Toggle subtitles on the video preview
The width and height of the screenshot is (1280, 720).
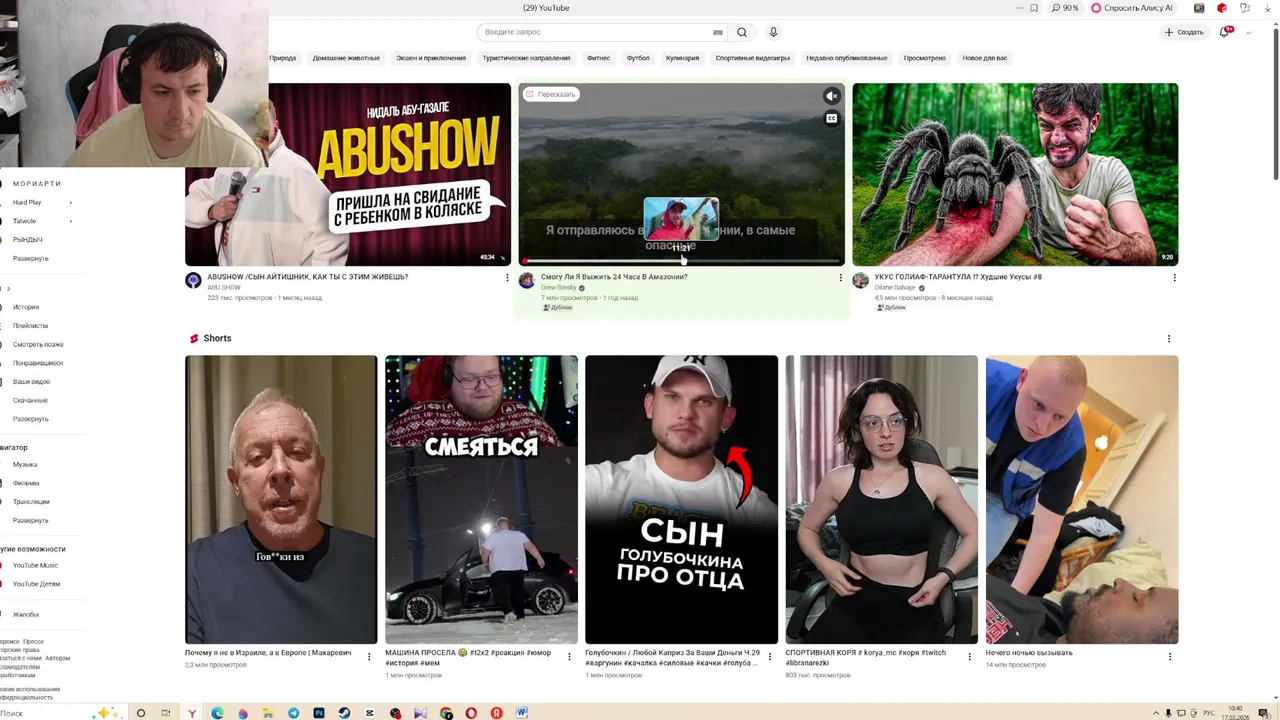[831, 118]
